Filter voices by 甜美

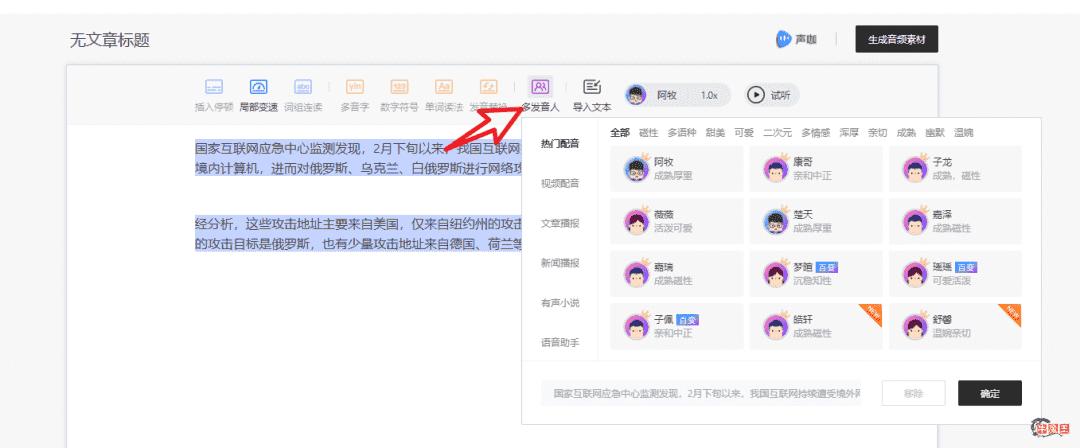click(x=715, y=133)
